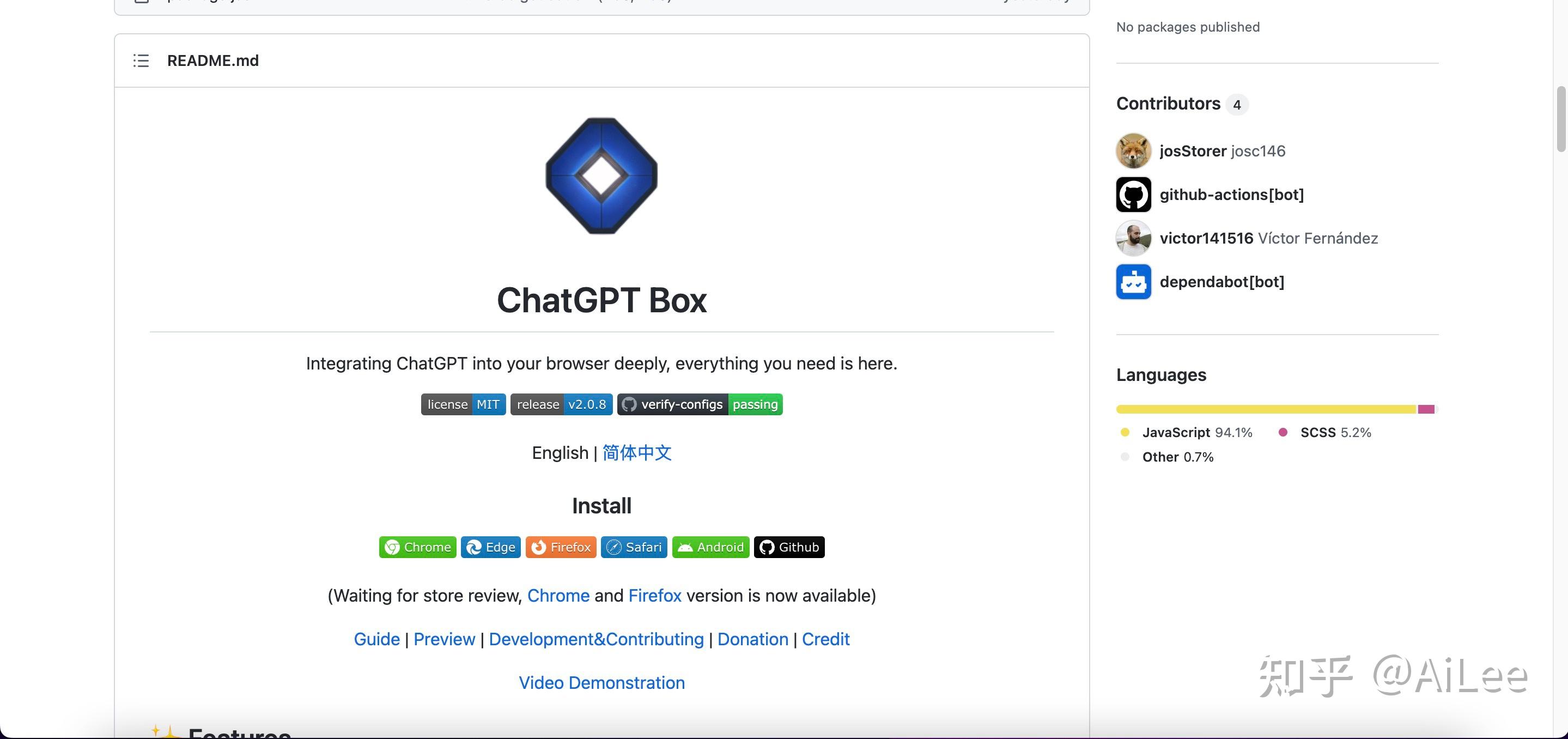The height and width of the screenshot is (739, 1568).
Task: Open the Video Demonstration link
Action: (601, 682)
